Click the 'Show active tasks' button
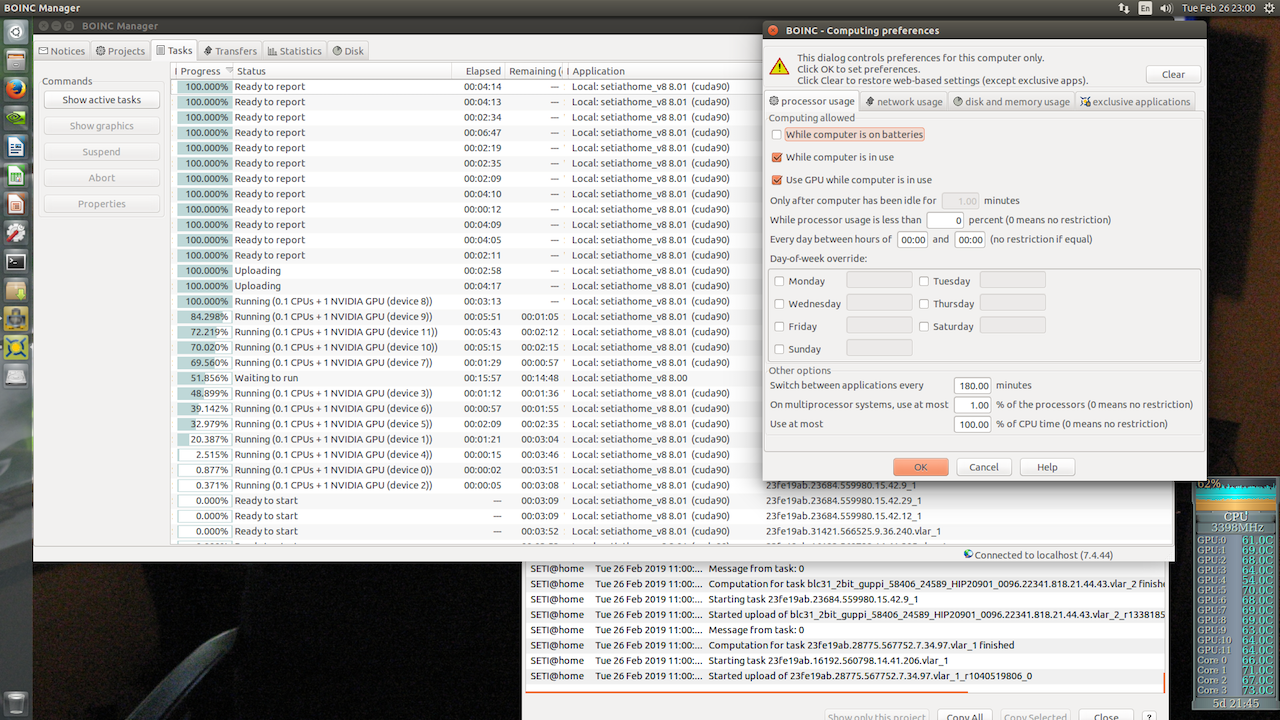The image size is (1280, 720). click(x=101, y=100)
